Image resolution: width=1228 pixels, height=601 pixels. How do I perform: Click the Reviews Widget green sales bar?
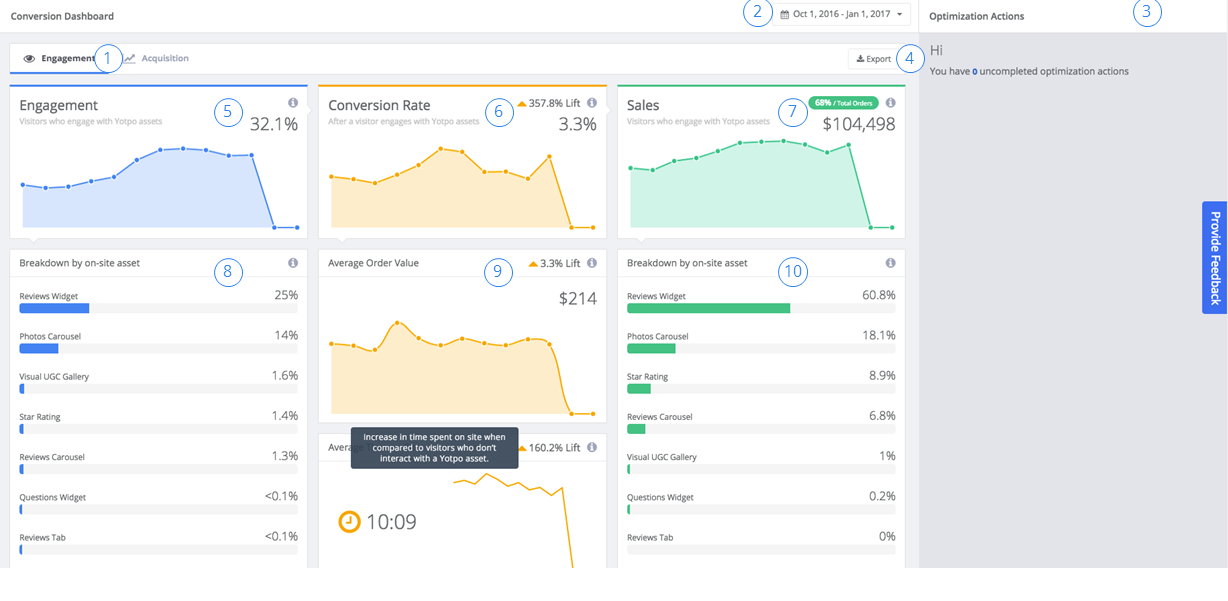coord(708,308)
